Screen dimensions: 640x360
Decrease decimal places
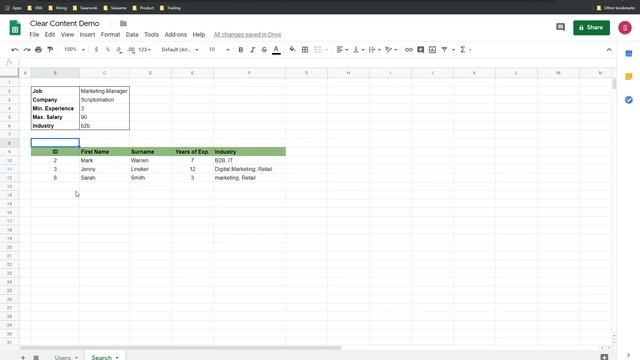pos(119,50)
